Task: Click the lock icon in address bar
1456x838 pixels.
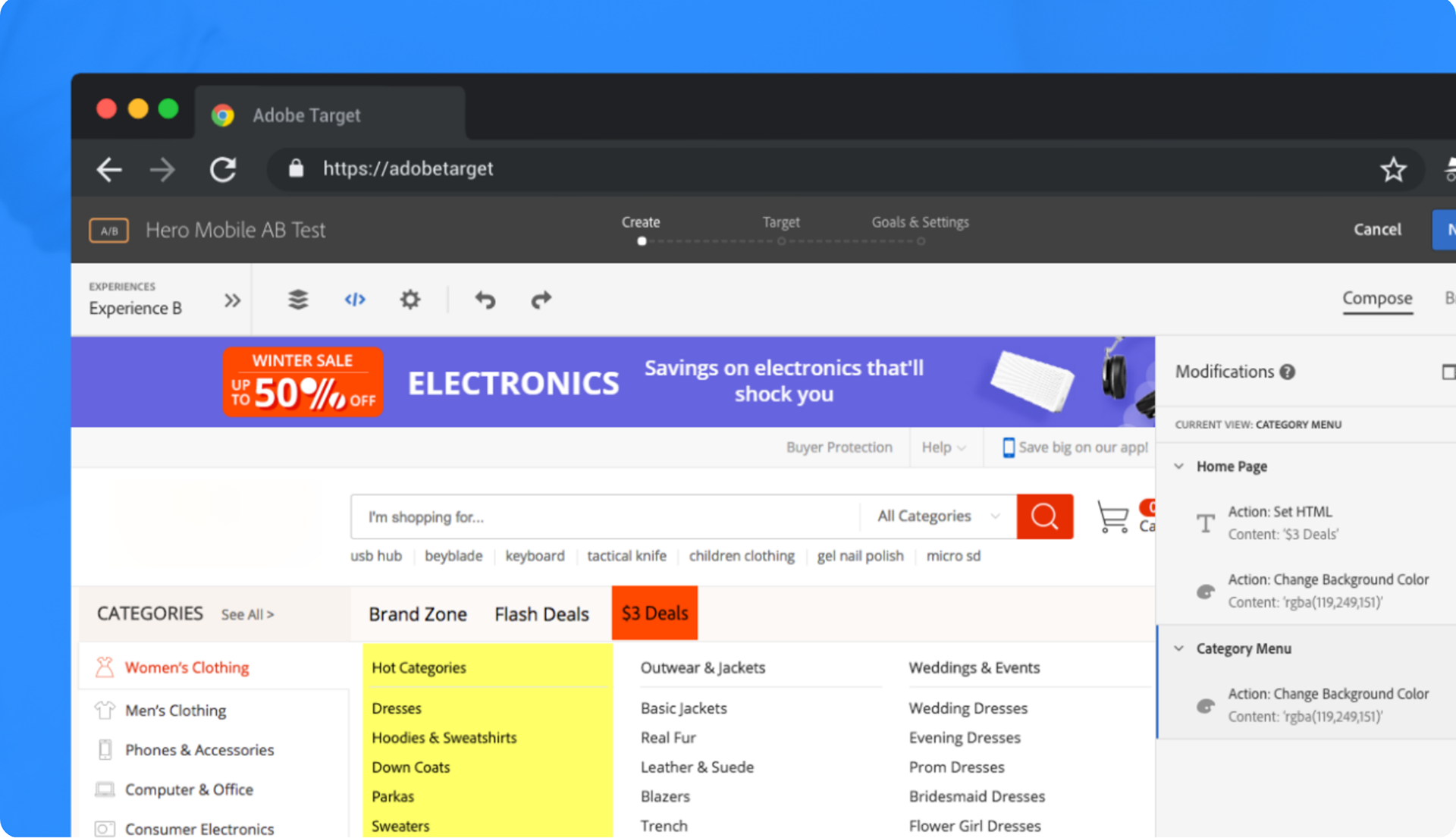Action: [x=296, y=168]
